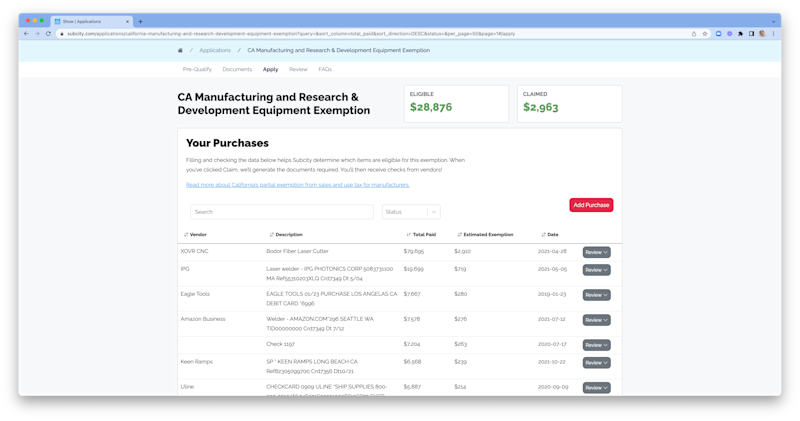Viewport: 800px width, 421px height.
Task: Open the browser three-dot menu
Action: click(x=773, y=34)
